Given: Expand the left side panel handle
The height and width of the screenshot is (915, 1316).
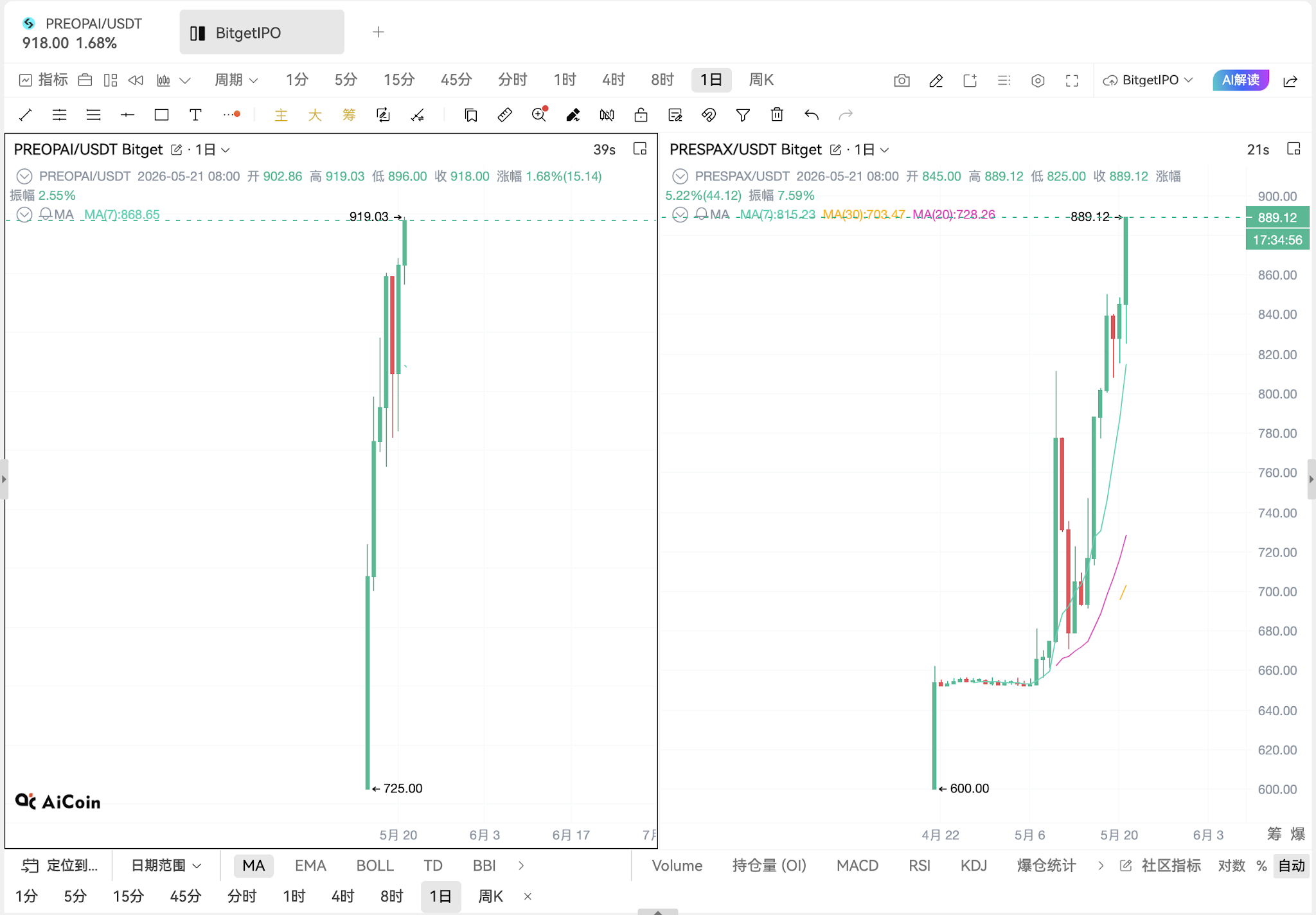Looking at the screenshot, I should (4, 479).
